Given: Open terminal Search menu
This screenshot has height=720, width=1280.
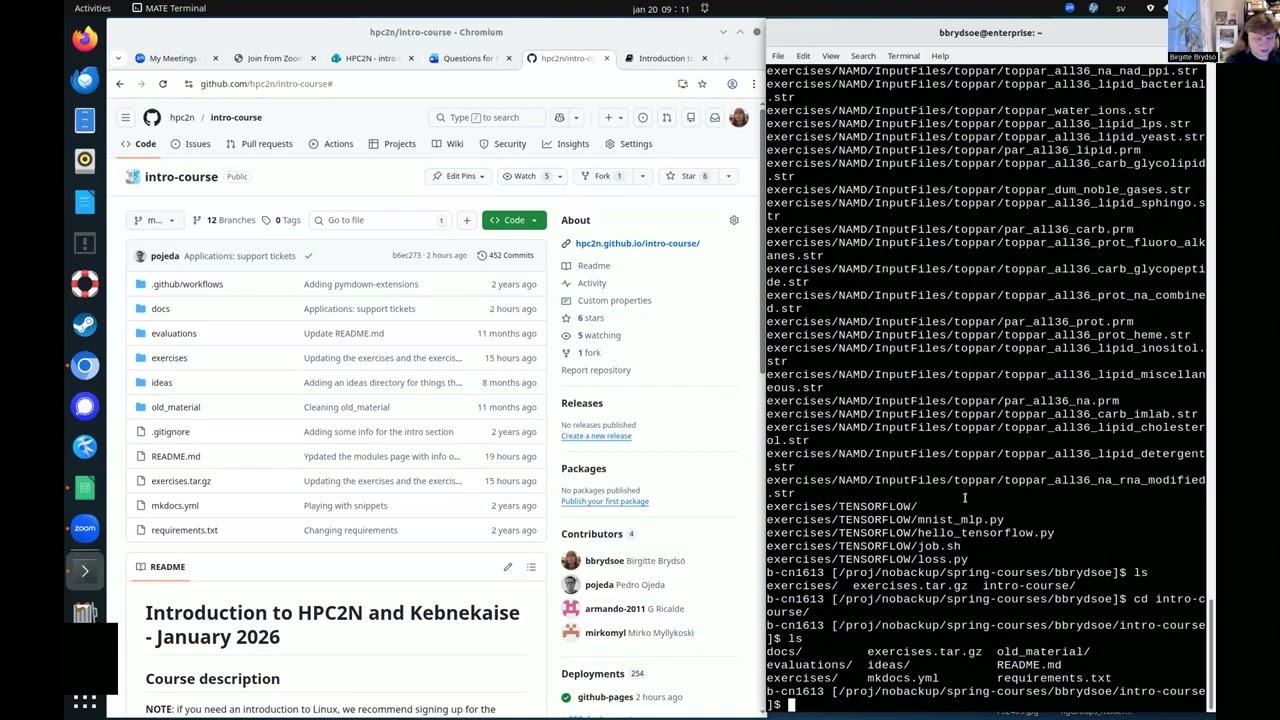Looking at the screenshot, I should coord(863,56).
